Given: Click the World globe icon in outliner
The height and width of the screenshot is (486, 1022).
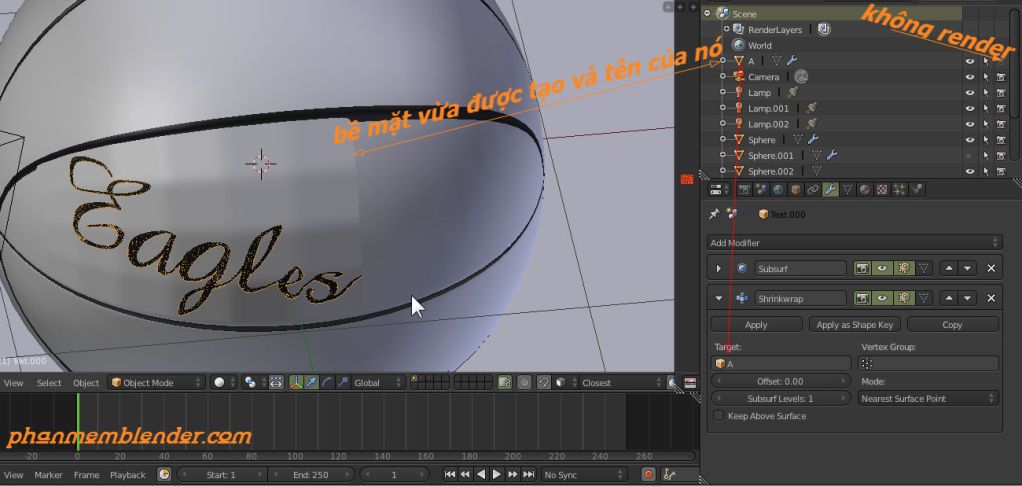Looking at the screenshot, I should point(738,45).
